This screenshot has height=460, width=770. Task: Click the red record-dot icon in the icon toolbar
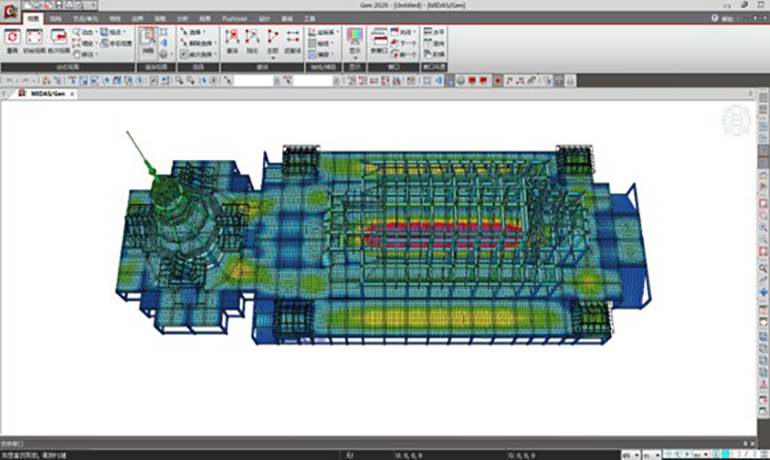(x=497, y=81)
